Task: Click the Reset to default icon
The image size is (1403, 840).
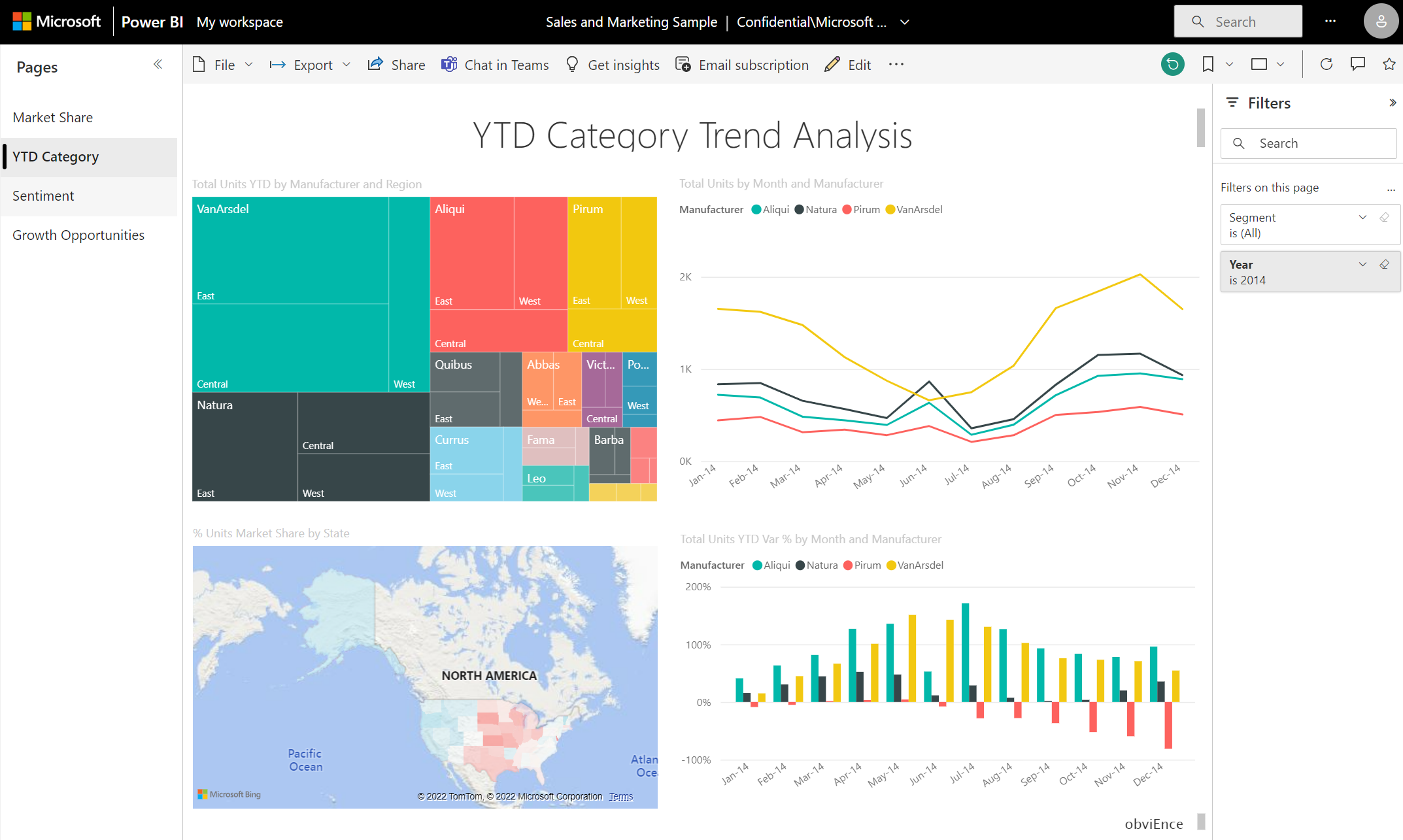Action: click(1172, 64)
